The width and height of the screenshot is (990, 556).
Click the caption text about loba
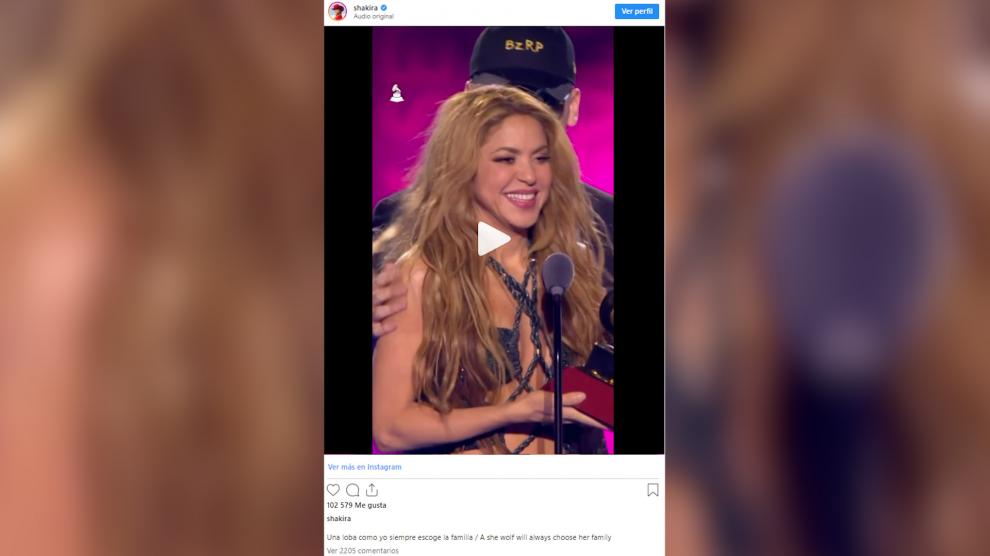468,538
